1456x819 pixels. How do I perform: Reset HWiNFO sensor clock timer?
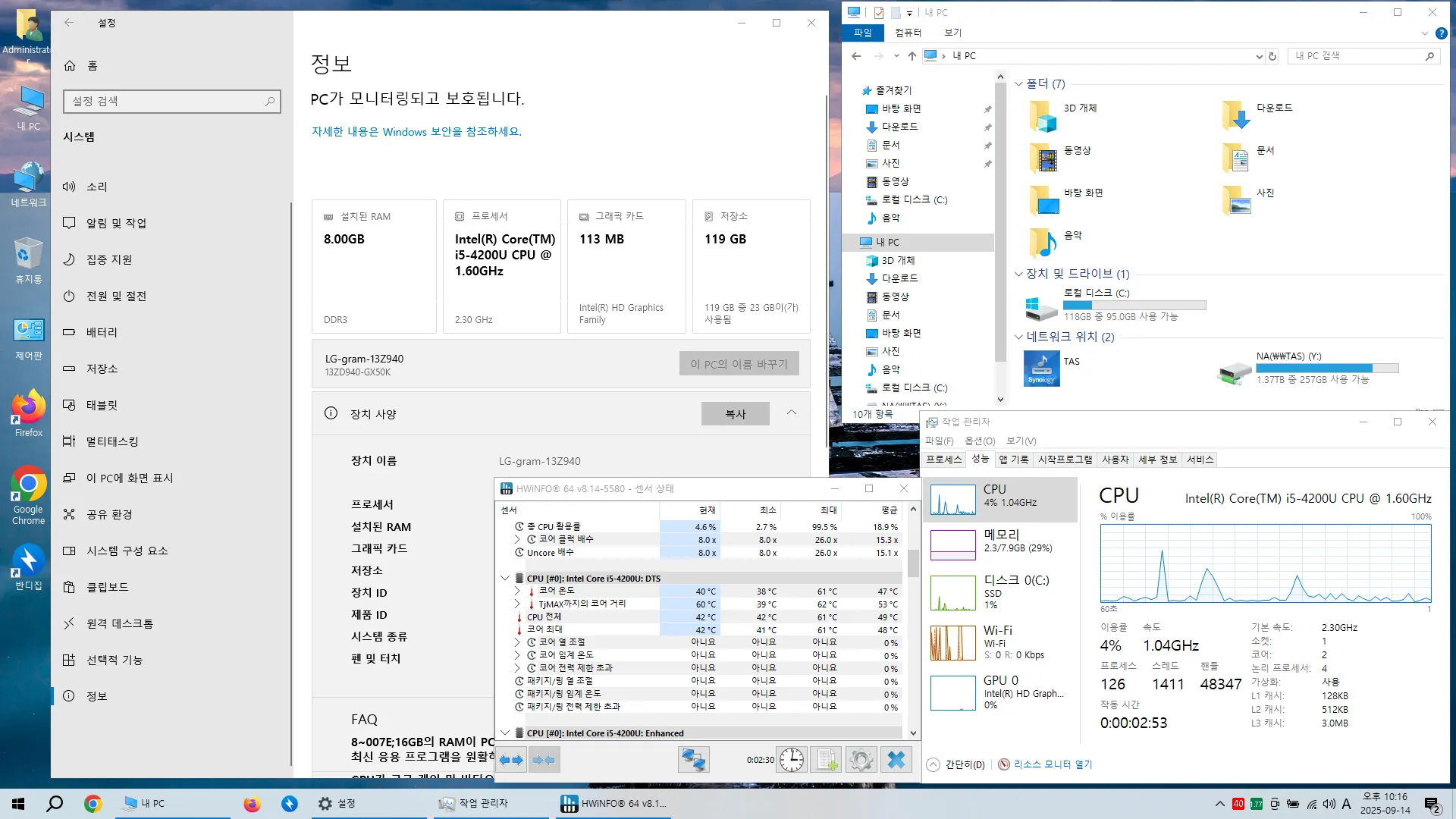click(792, 759)
